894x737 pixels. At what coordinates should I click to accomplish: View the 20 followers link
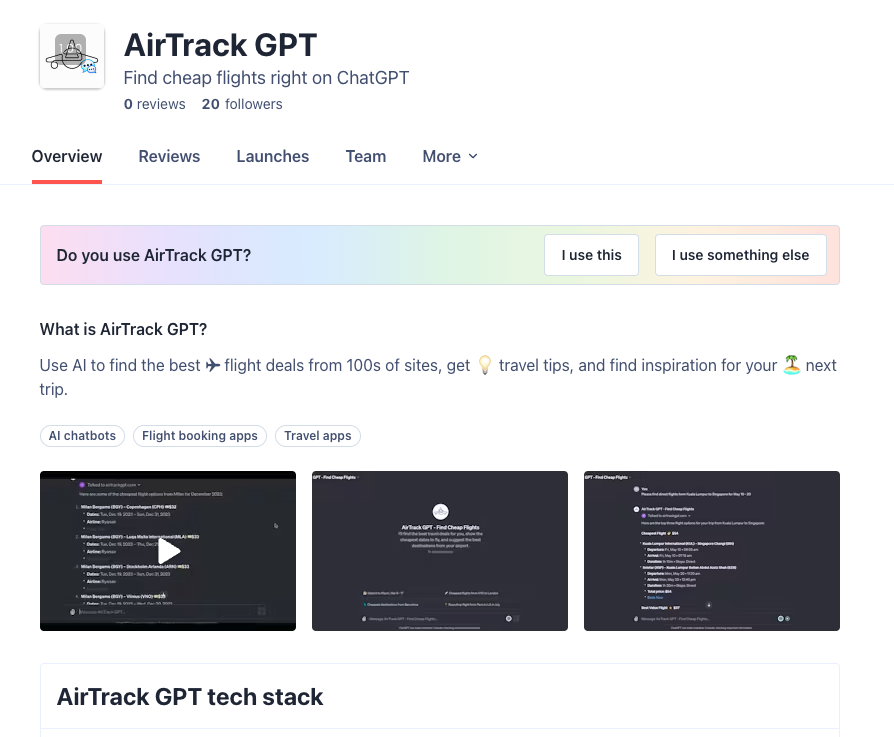pos(242,104)
